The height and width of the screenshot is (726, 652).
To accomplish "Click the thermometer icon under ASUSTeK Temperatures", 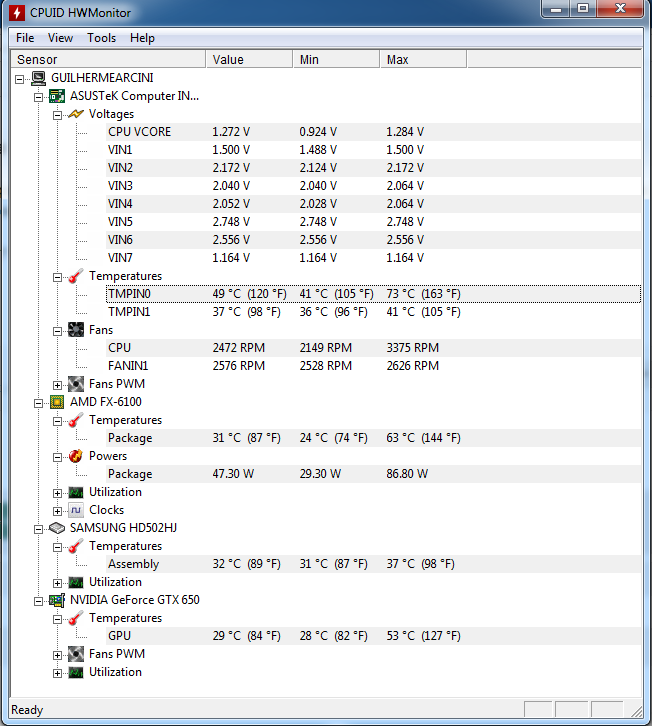I will click(x=75, y=276).
